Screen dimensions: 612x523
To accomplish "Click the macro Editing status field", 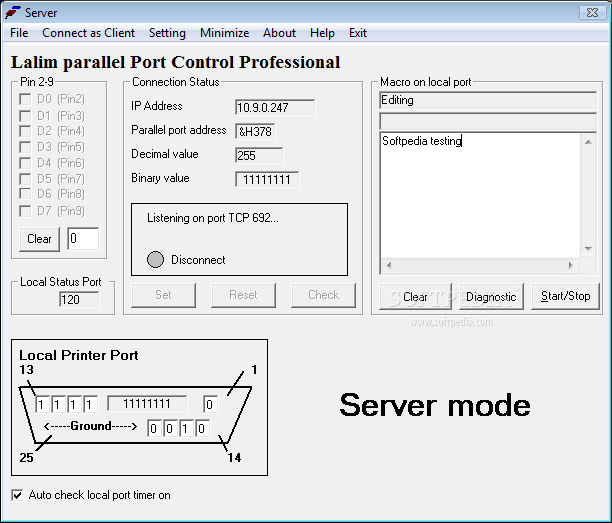I will (488, 100).
